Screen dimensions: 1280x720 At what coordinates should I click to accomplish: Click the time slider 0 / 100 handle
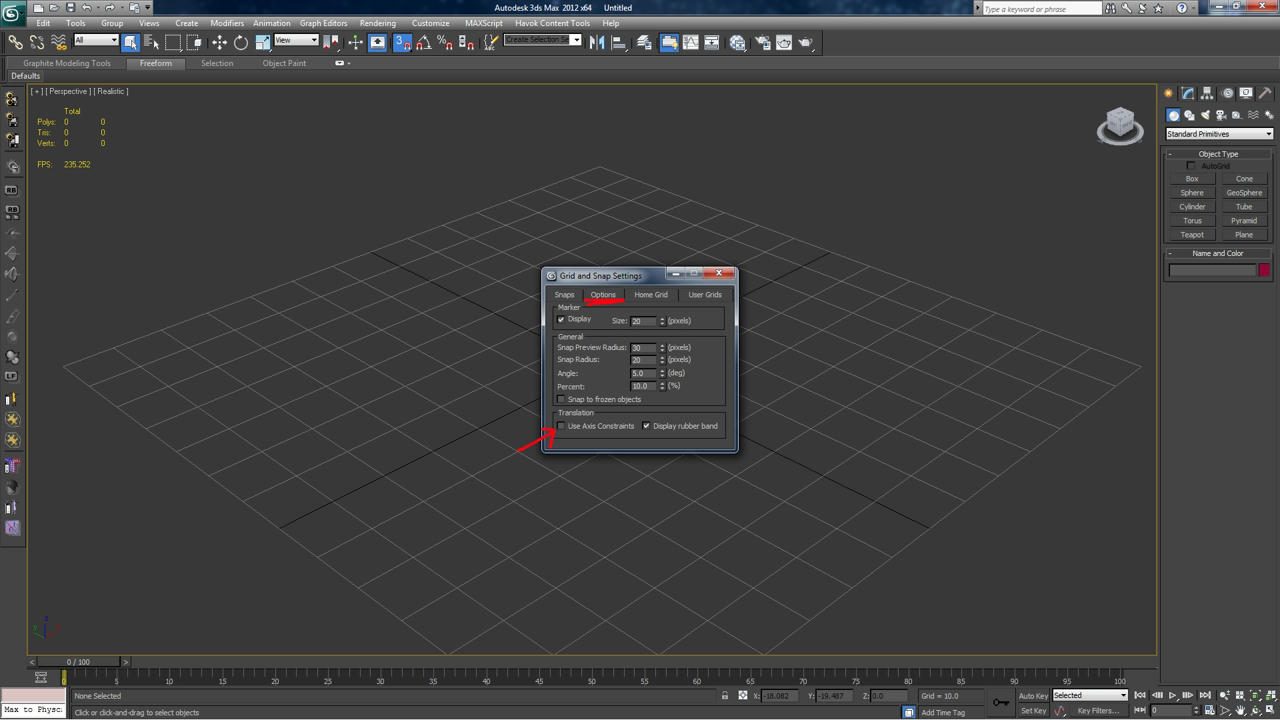[78, 662]
